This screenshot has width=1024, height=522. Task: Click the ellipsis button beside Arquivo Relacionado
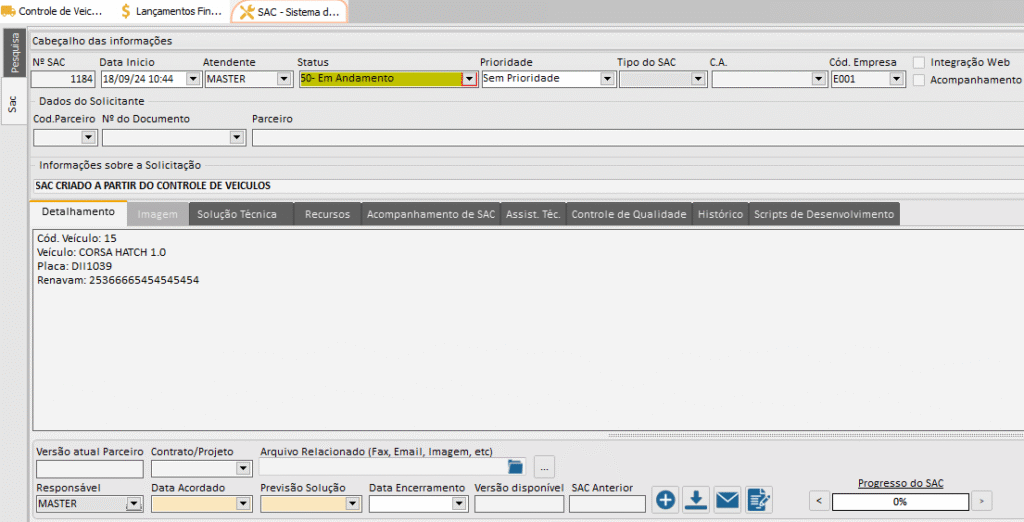(x=544, y=467)
